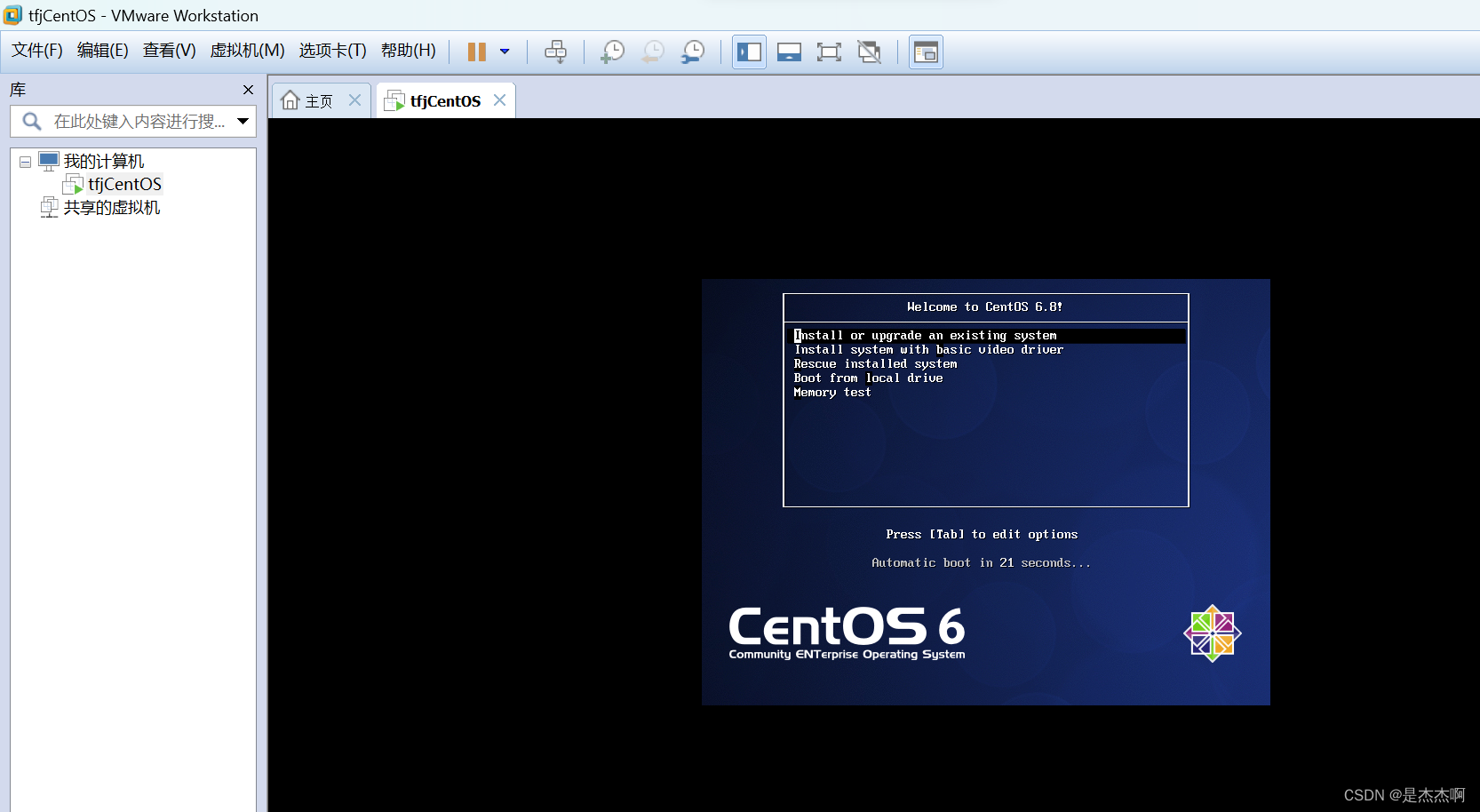
Task: Switch to the 主页 tab
Action: (x=318, y=100)
